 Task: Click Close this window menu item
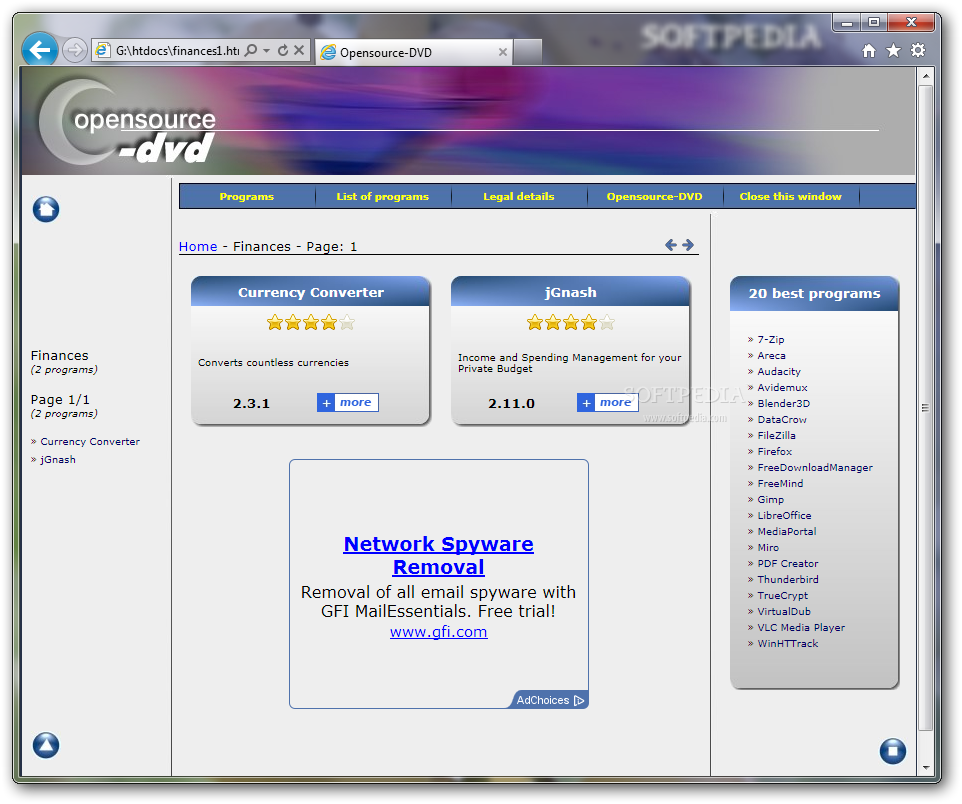click(x=790, y=196)
